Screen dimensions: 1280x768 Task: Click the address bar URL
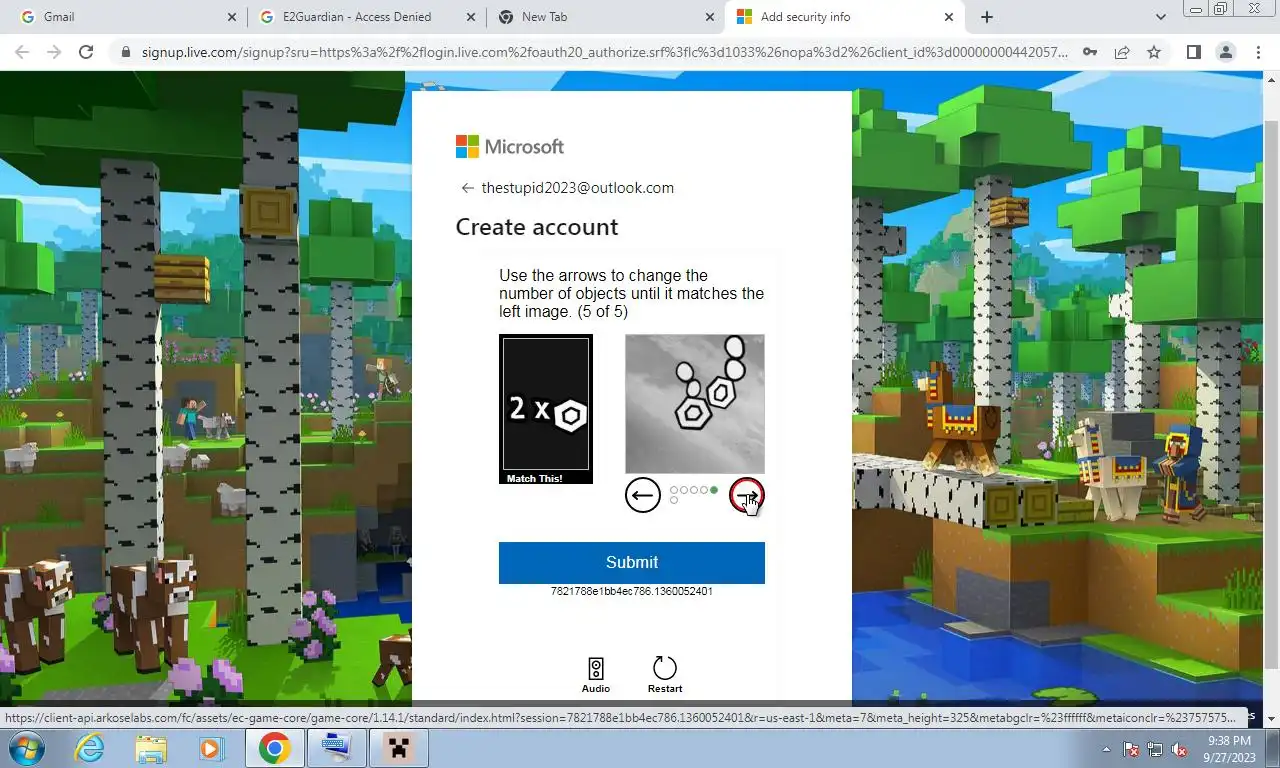(604, 52)
